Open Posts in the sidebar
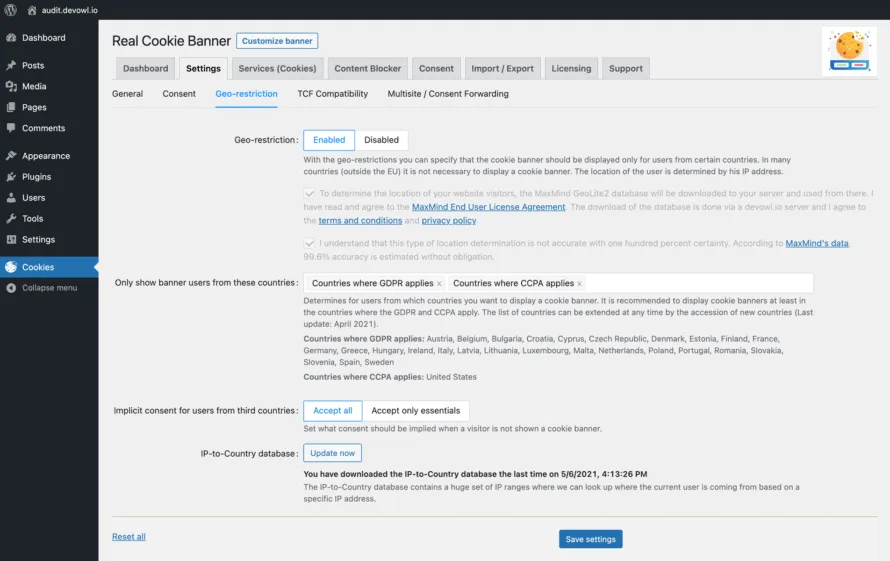The image size is (890, 561). click(33, 65)
